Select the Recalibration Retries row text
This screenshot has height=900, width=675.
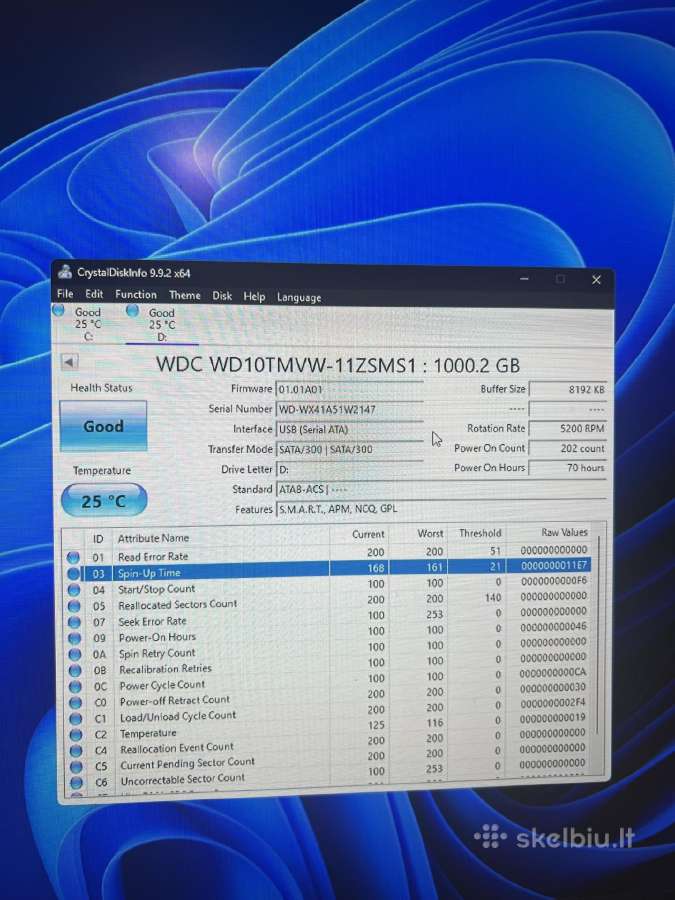pyautogui.click(x=165, y=669)
